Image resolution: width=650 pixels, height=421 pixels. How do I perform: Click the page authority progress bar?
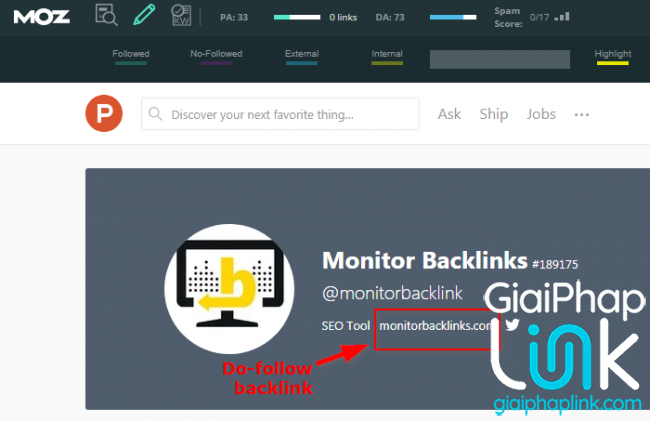(297, 17)
